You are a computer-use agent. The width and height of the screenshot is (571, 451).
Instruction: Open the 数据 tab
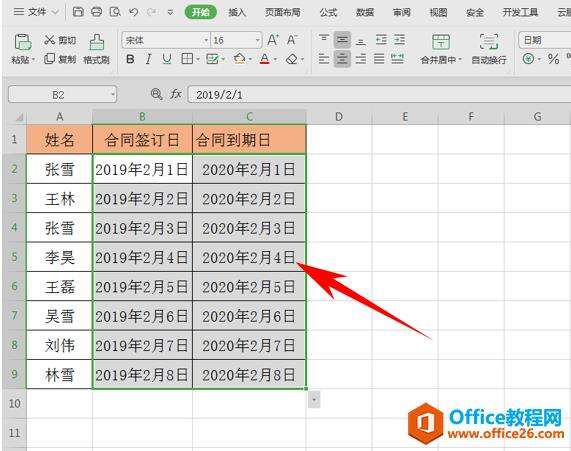(365, 12)
